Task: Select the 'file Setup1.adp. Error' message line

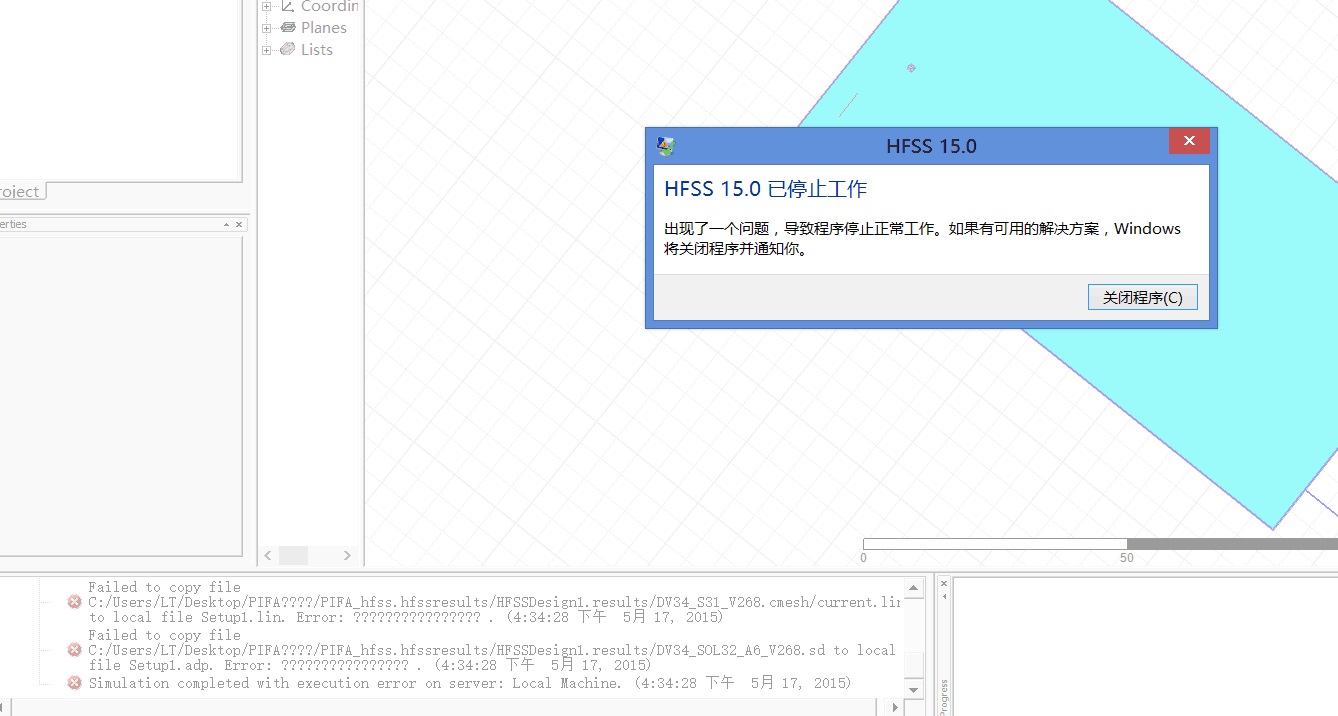Action: (370, 665)
